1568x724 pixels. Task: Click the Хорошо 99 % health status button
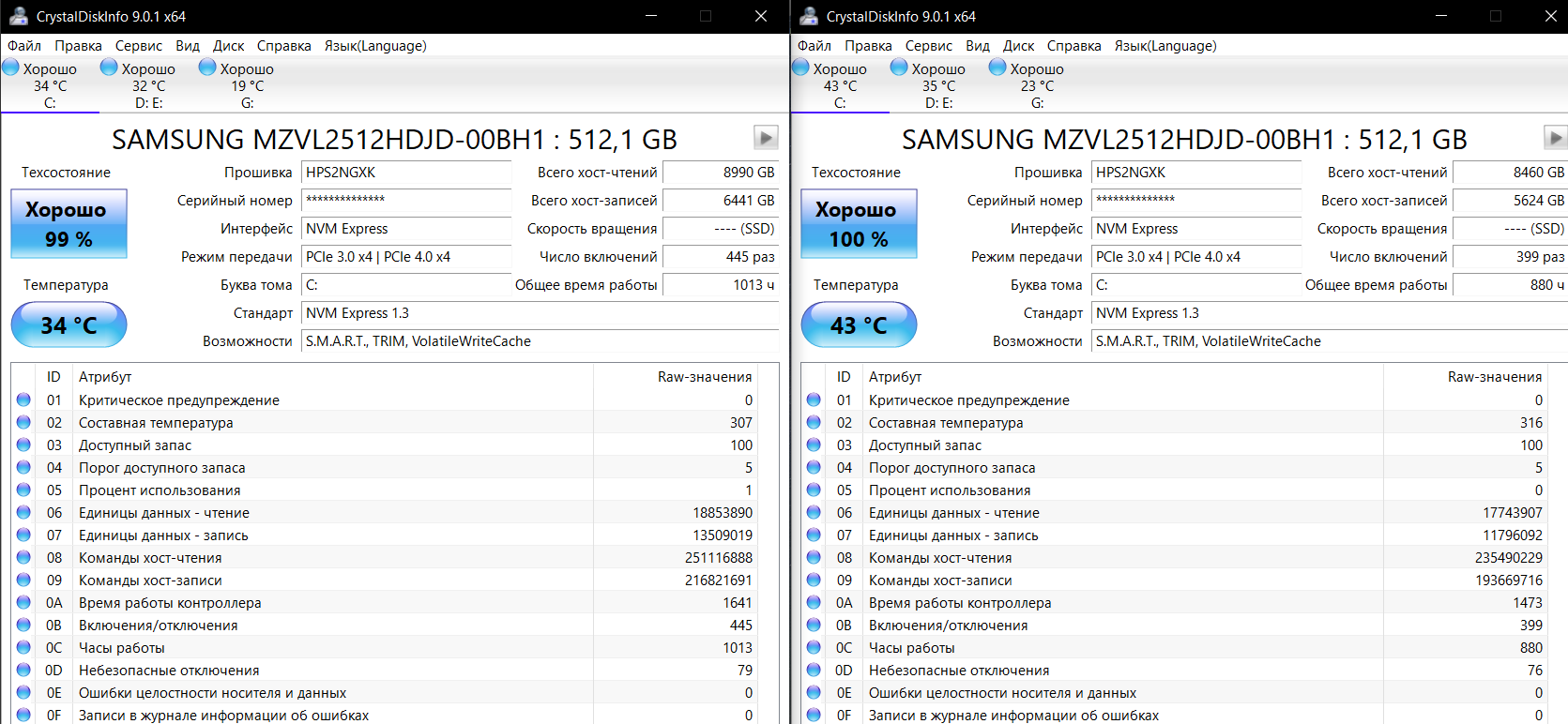69,224
